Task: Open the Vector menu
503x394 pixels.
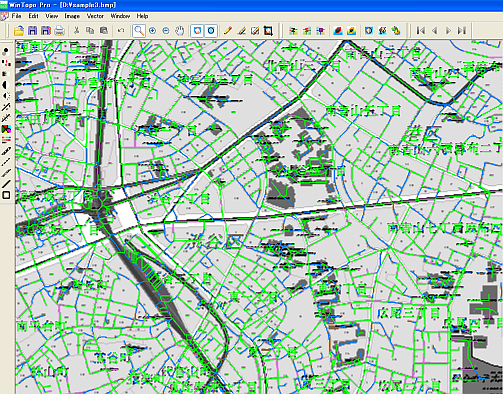Action: [95, 16]
